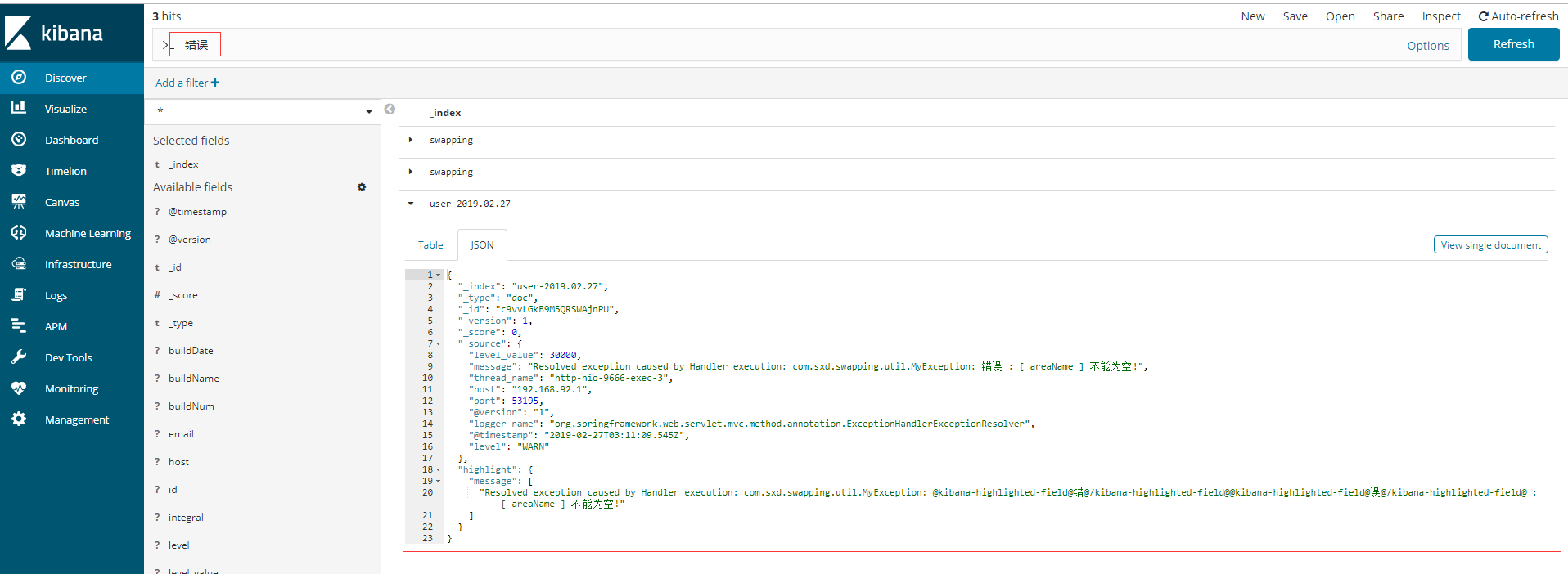Collapse the fields sidebar arrow button
The height and width of the screenshot is (574, 1568).
pos(390,109)
